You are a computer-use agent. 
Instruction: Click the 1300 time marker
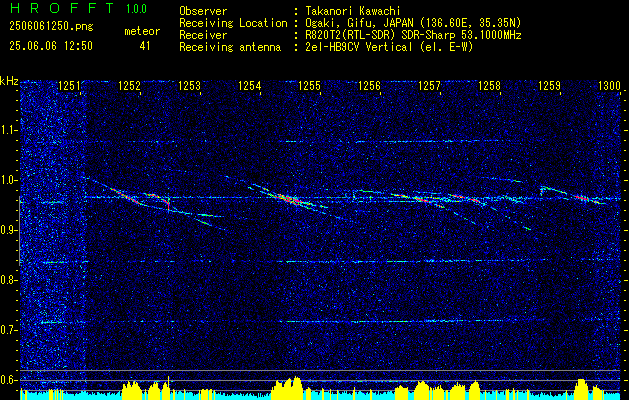click(609, 86)
